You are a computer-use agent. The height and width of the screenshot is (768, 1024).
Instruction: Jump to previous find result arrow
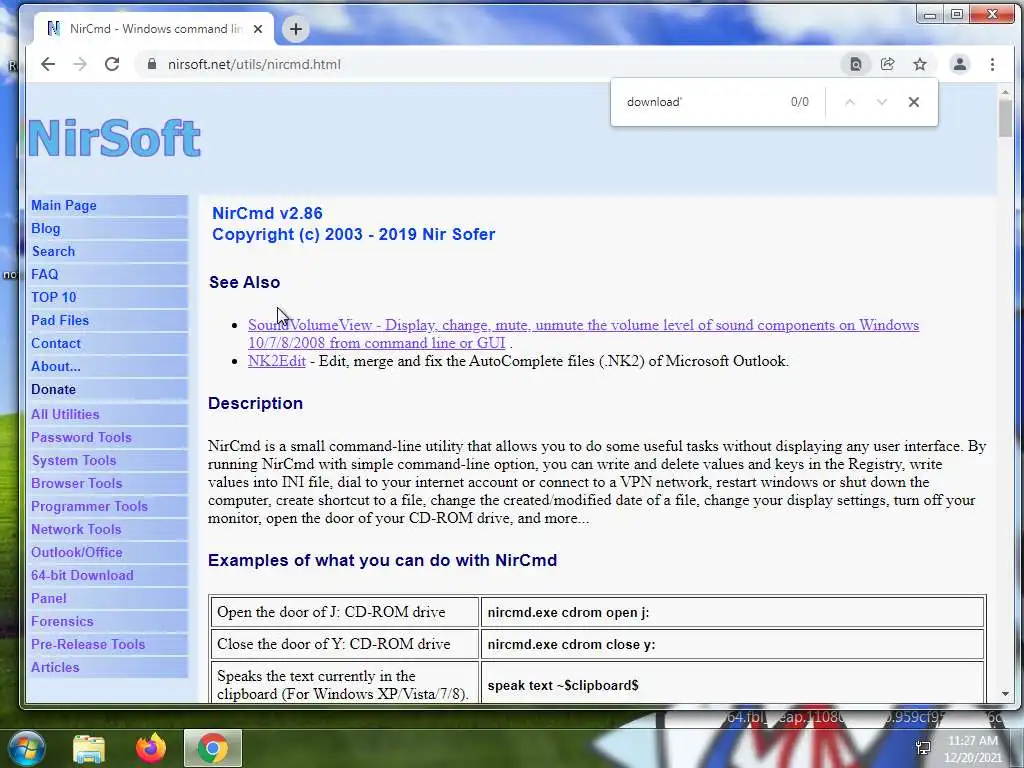[x=850, y=102]
